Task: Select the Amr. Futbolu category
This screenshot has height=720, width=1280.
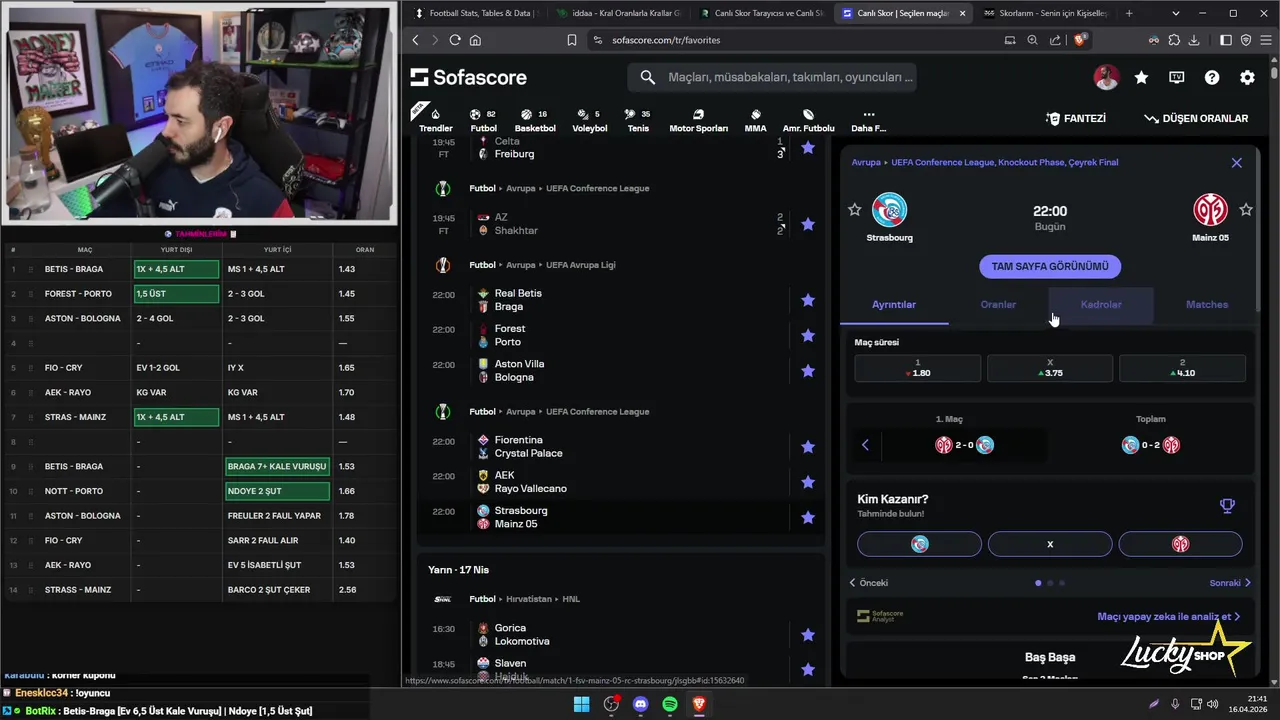Action: (x=808, y=120)
